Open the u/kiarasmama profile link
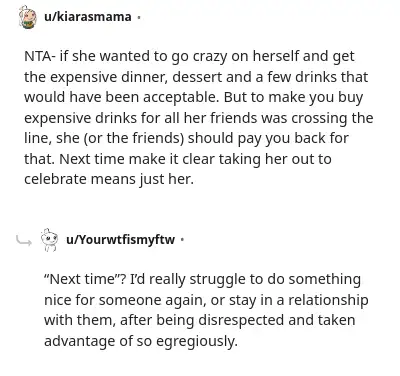 coord(88,16)
